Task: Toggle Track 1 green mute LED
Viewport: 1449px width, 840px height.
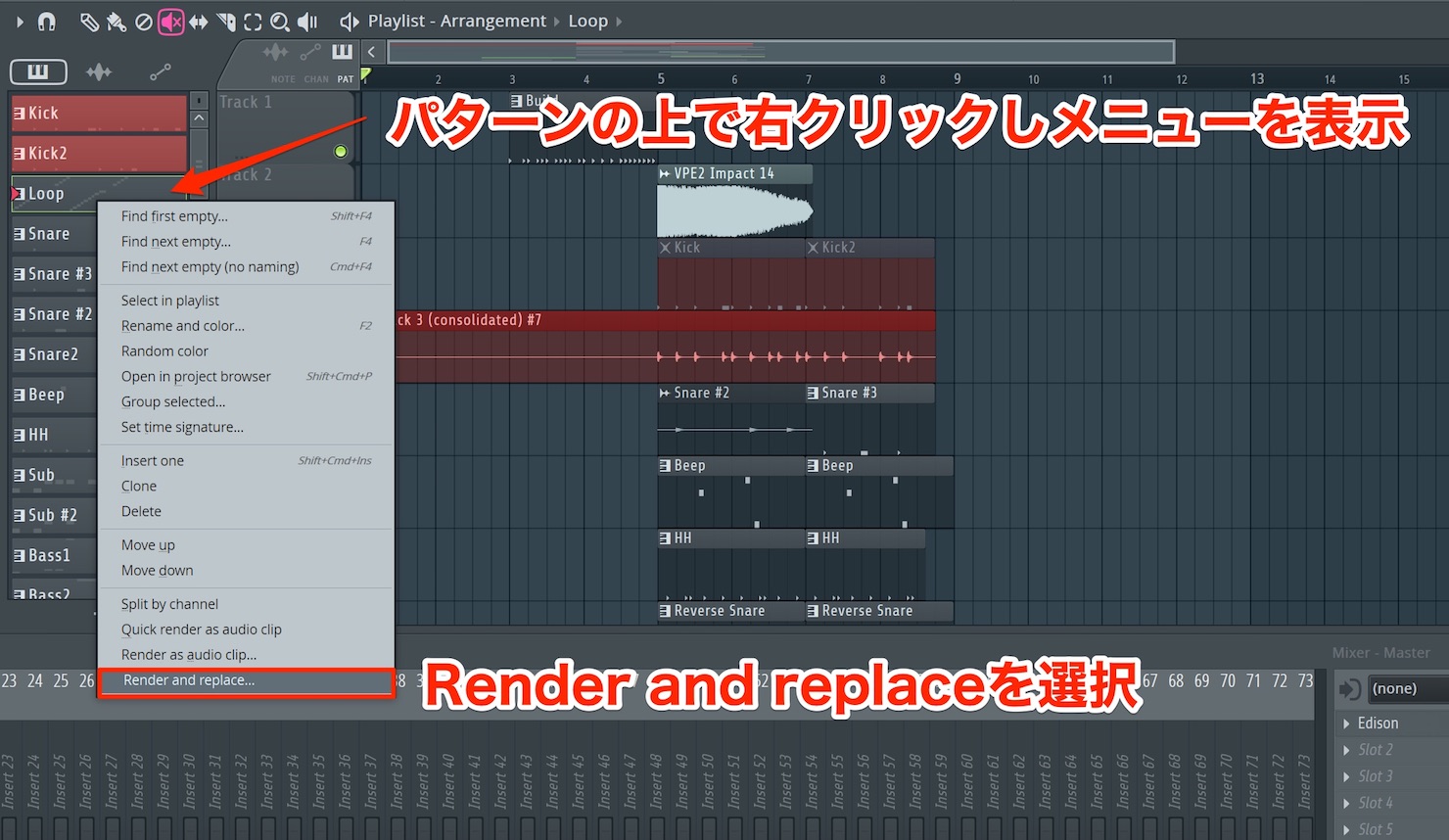Action: click(341, 152)
